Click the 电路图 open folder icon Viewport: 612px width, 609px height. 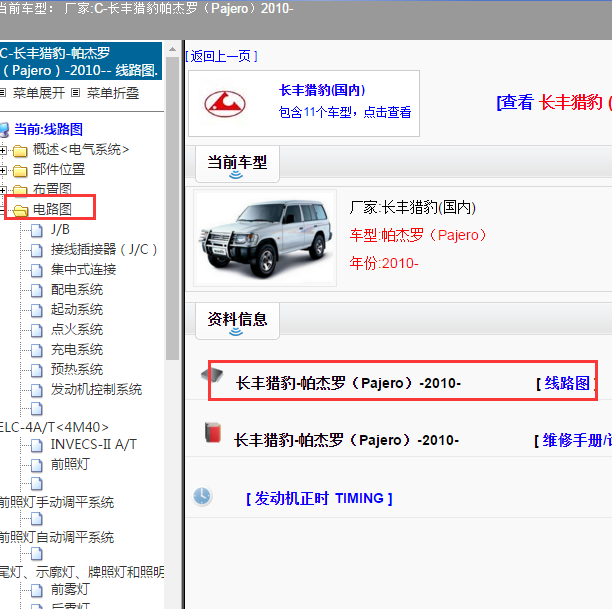tap(20, 210)
